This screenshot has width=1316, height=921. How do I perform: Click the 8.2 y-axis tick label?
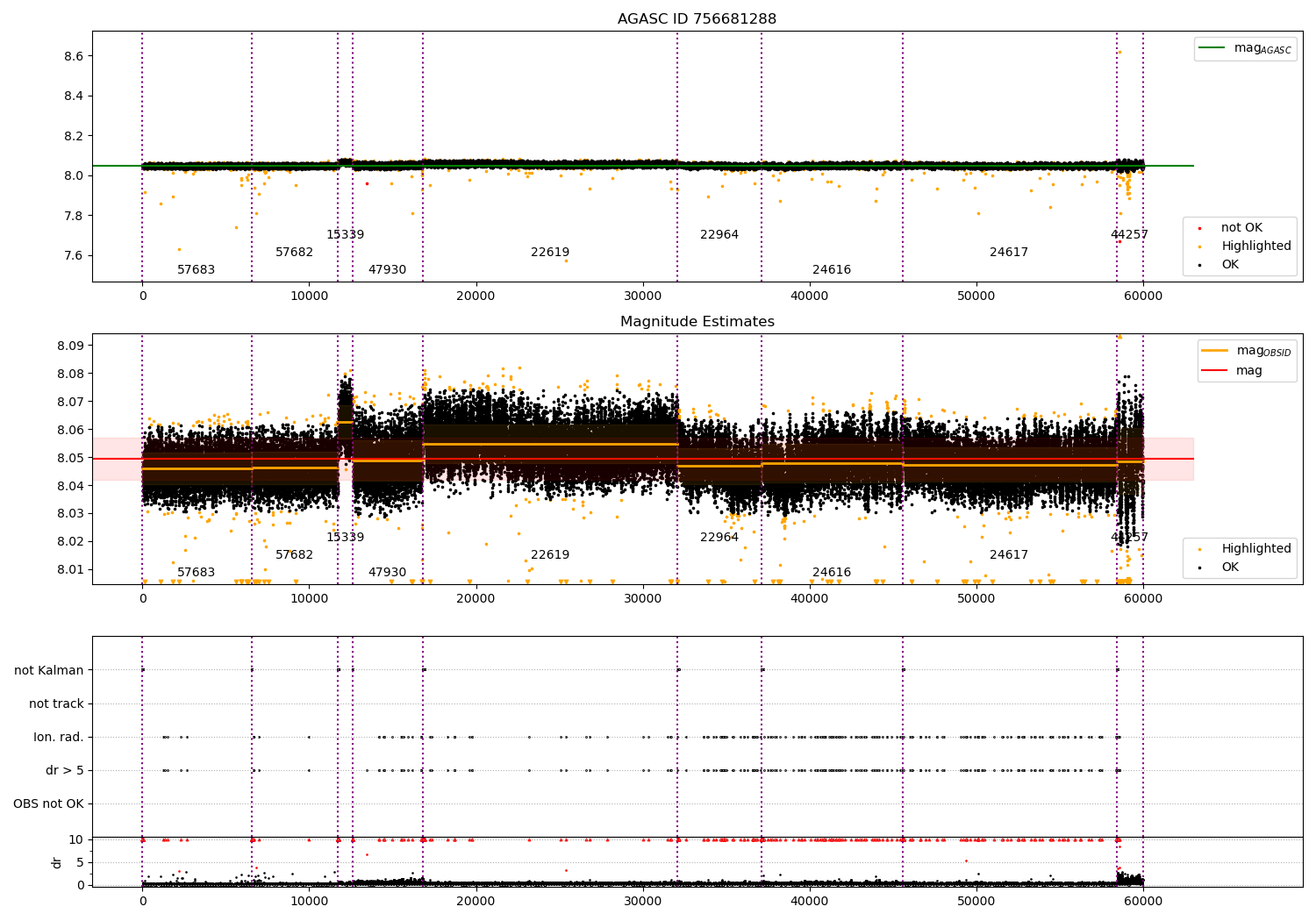coord(74,136)
